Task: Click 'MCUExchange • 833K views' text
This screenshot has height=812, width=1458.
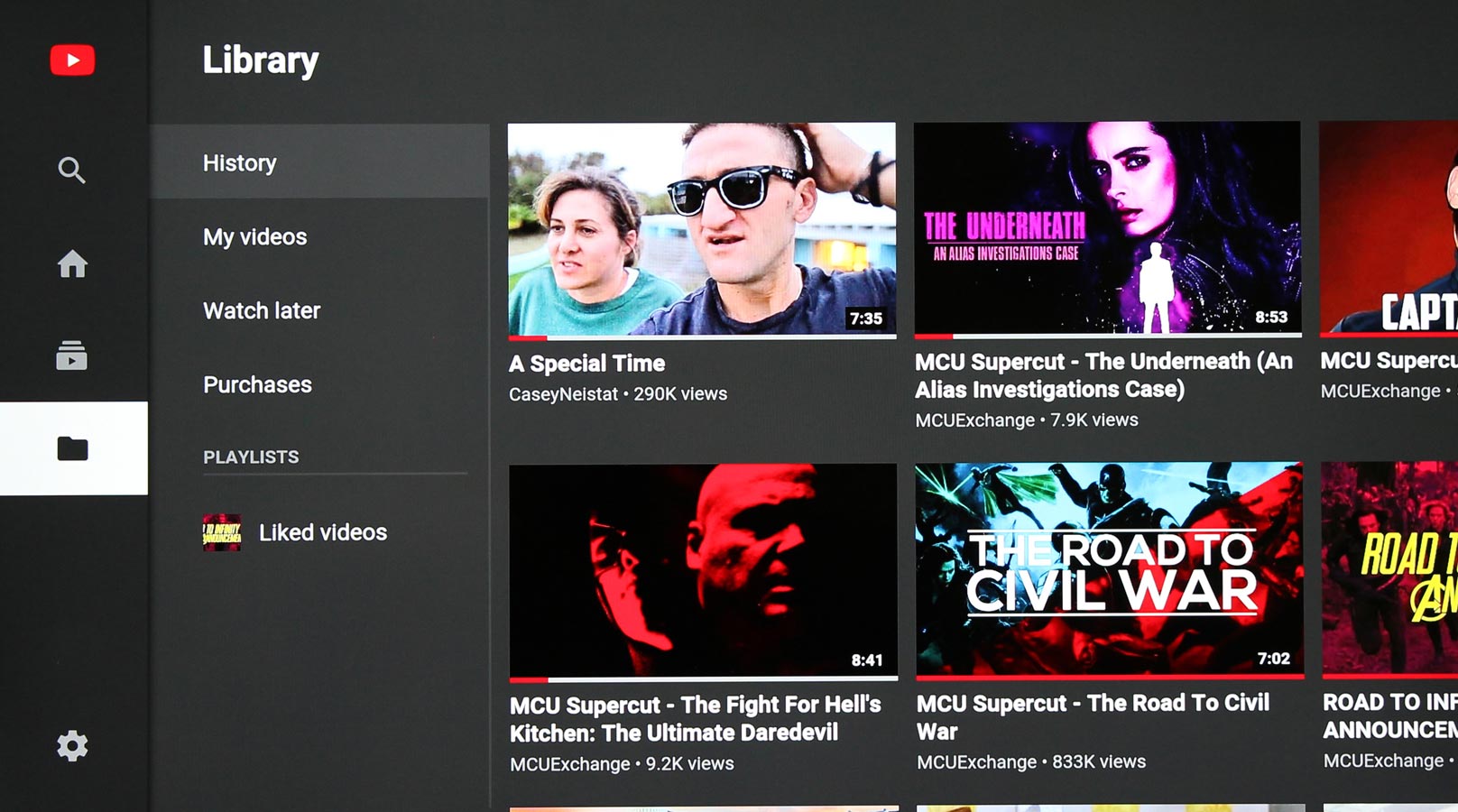Action: 1031,762
